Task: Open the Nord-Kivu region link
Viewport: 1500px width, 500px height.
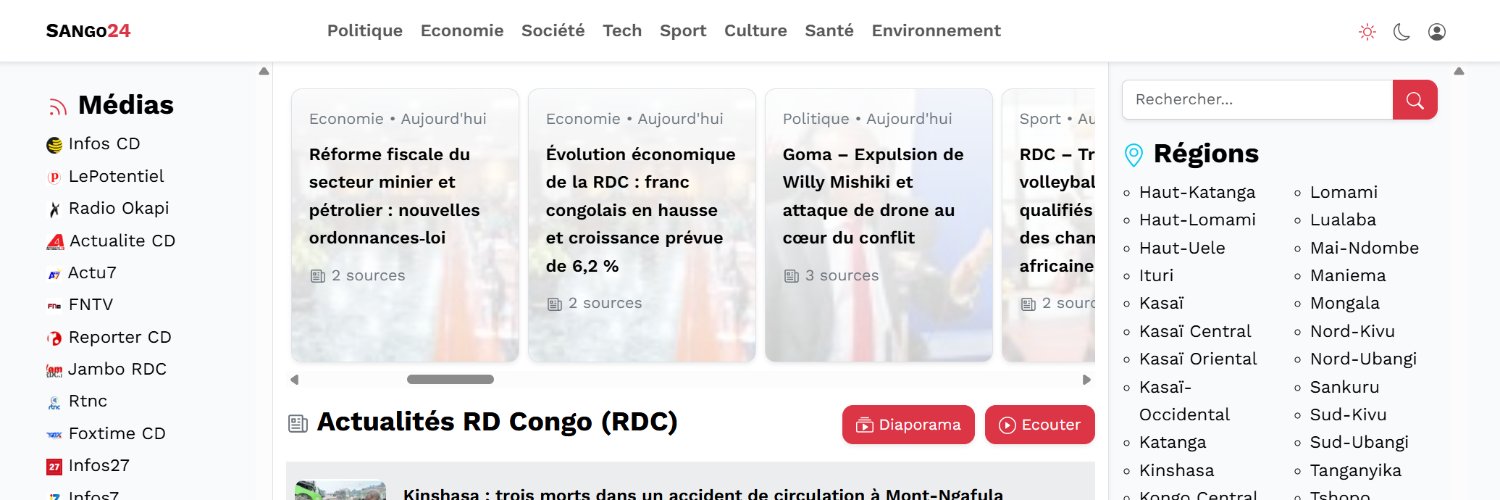Action: (1352, 331)
